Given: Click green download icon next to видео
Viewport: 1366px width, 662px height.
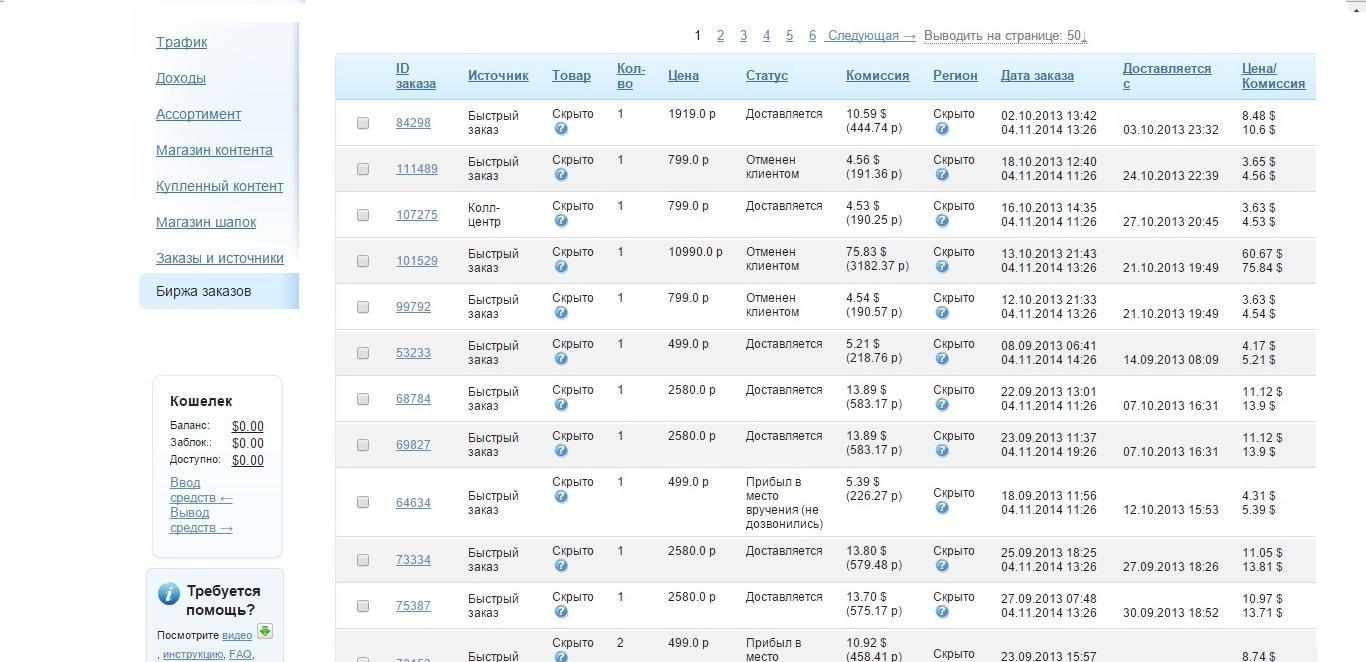Looking at the screenshot, I should point(265,631).
